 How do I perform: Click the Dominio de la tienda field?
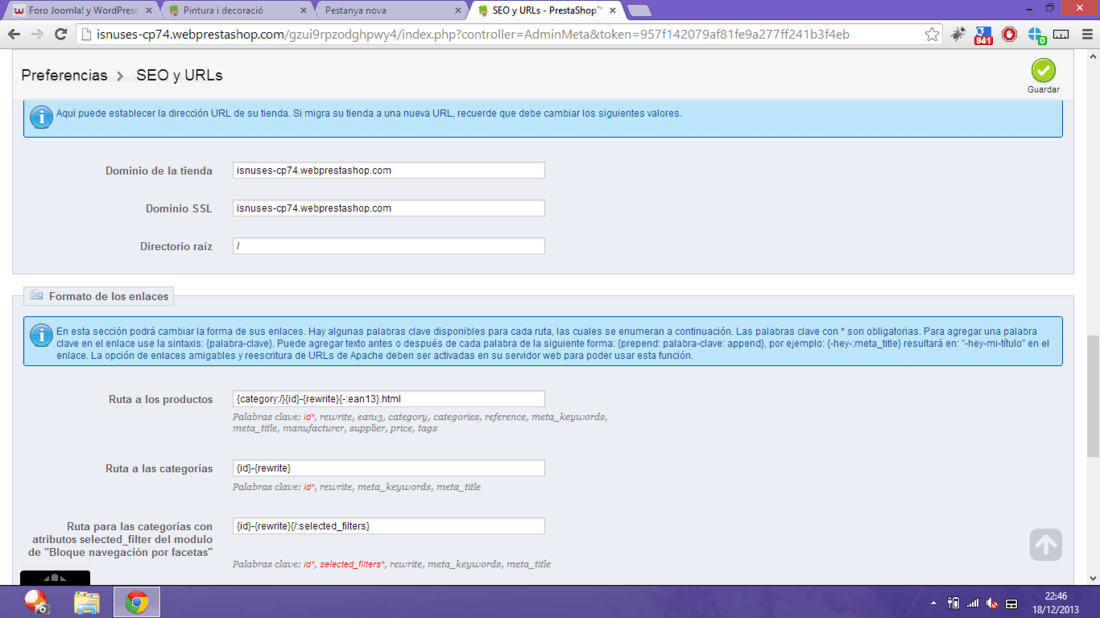pyautogui.click(x=389, y=170)
